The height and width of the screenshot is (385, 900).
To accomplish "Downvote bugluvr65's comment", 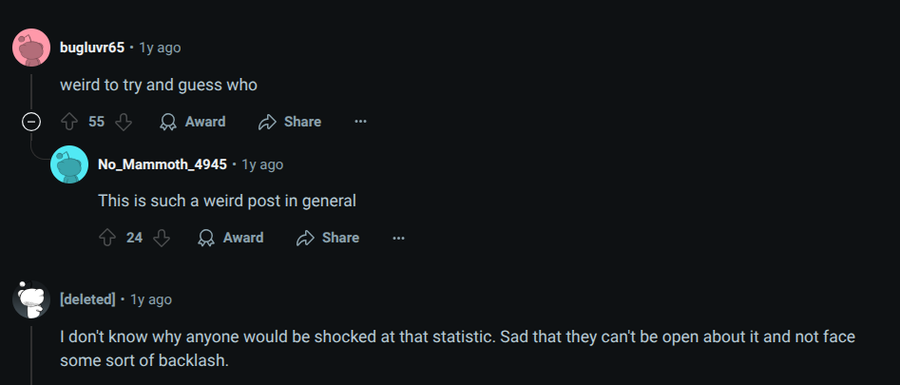I will click(123, 122).
